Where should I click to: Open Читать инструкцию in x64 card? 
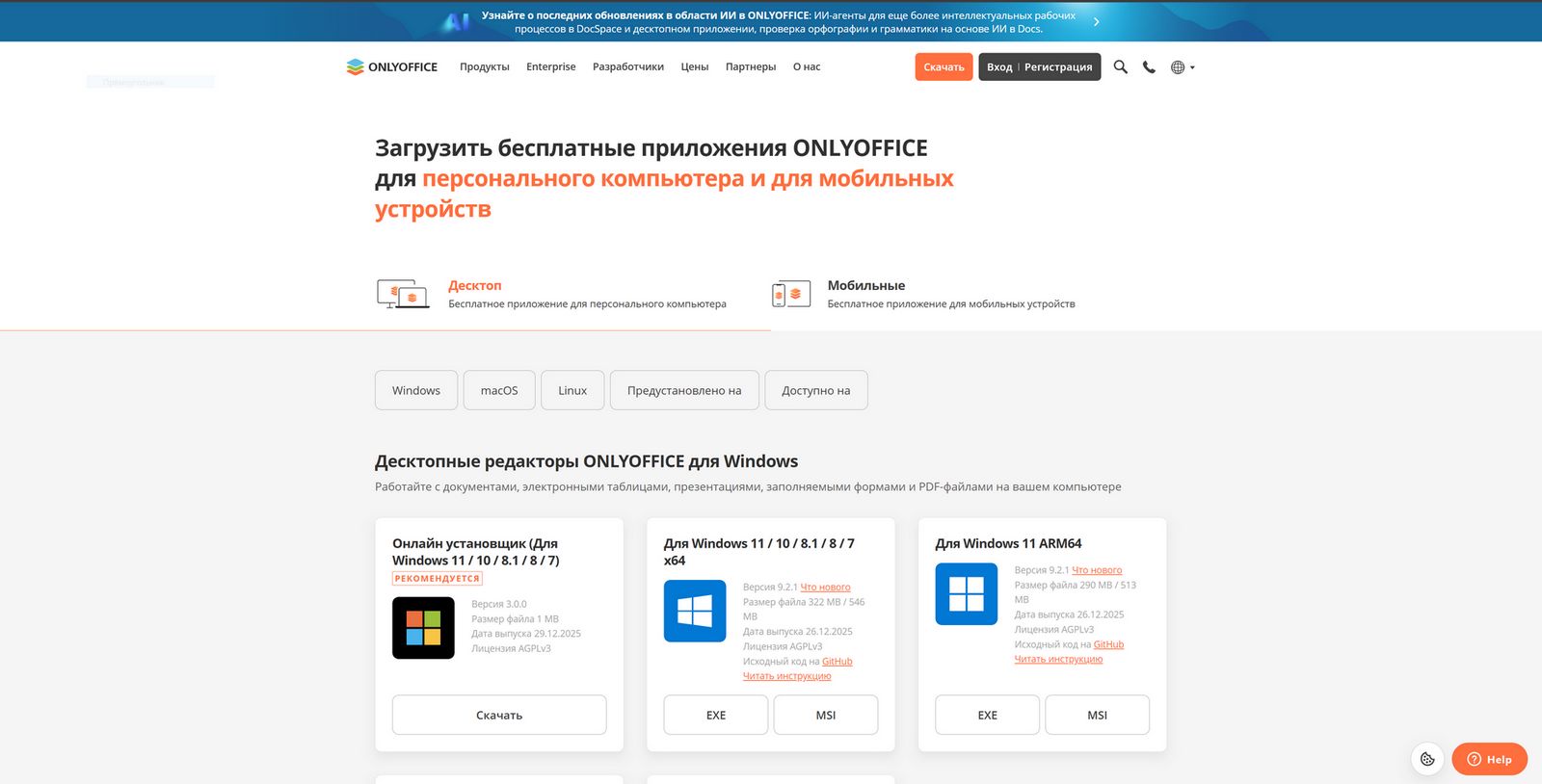786,676
